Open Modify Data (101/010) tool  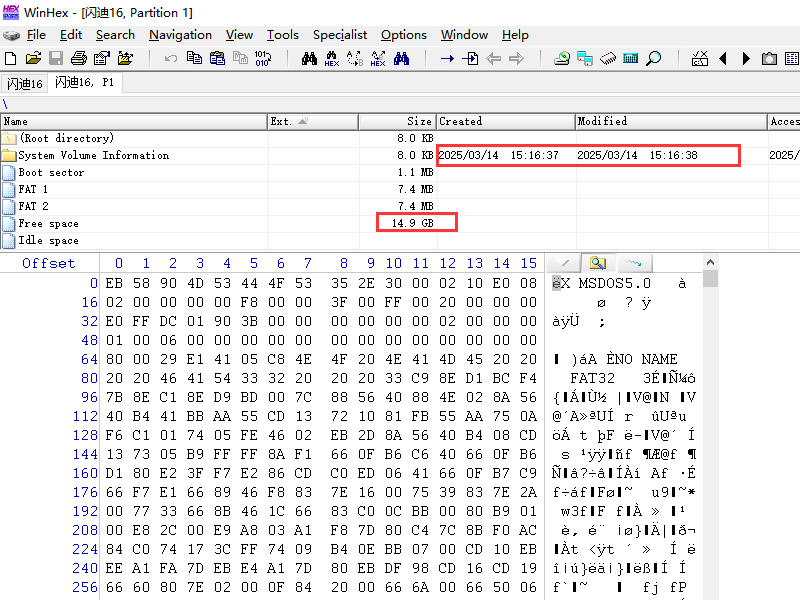point(263,59)
